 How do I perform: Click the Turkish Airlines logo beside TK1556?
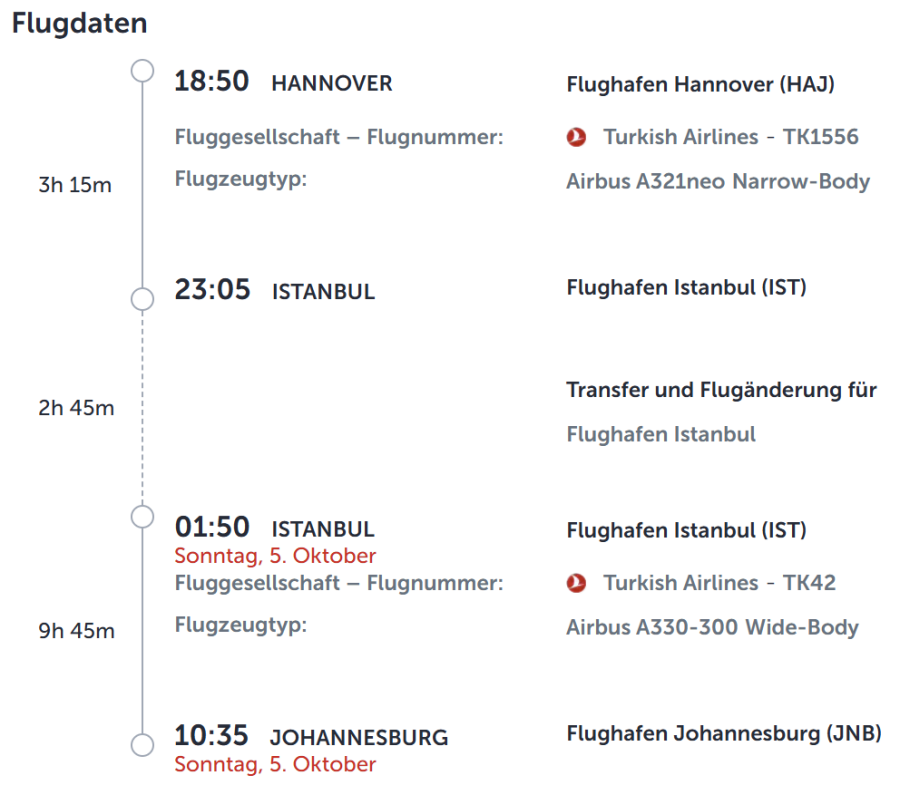point(576,138)
